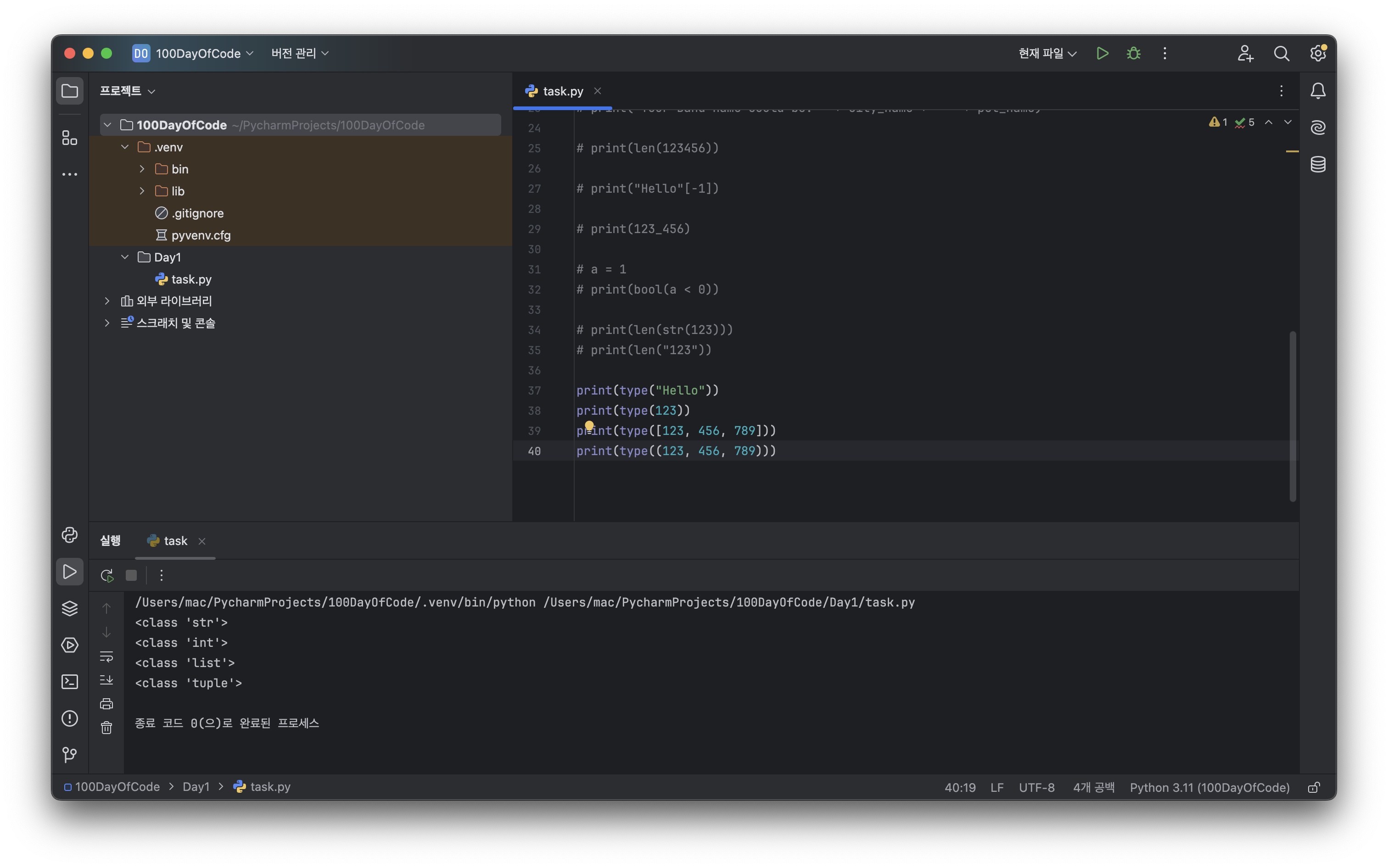Toggle scroll to end of console output
The height and width of the screenshot is (868, 1388).
[107, 680]
